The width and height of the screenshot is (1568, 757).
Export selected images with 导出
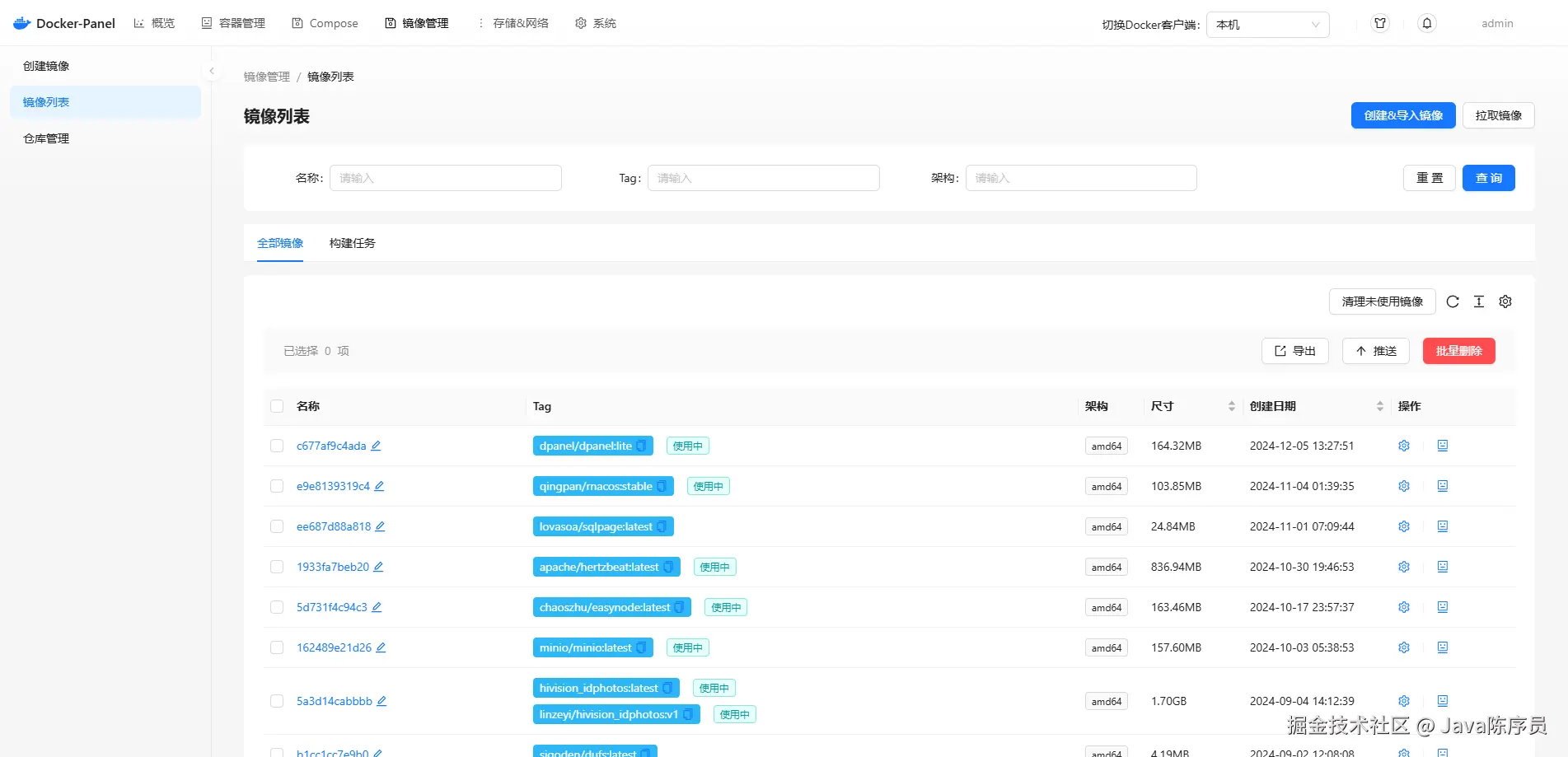point(1295,351)
